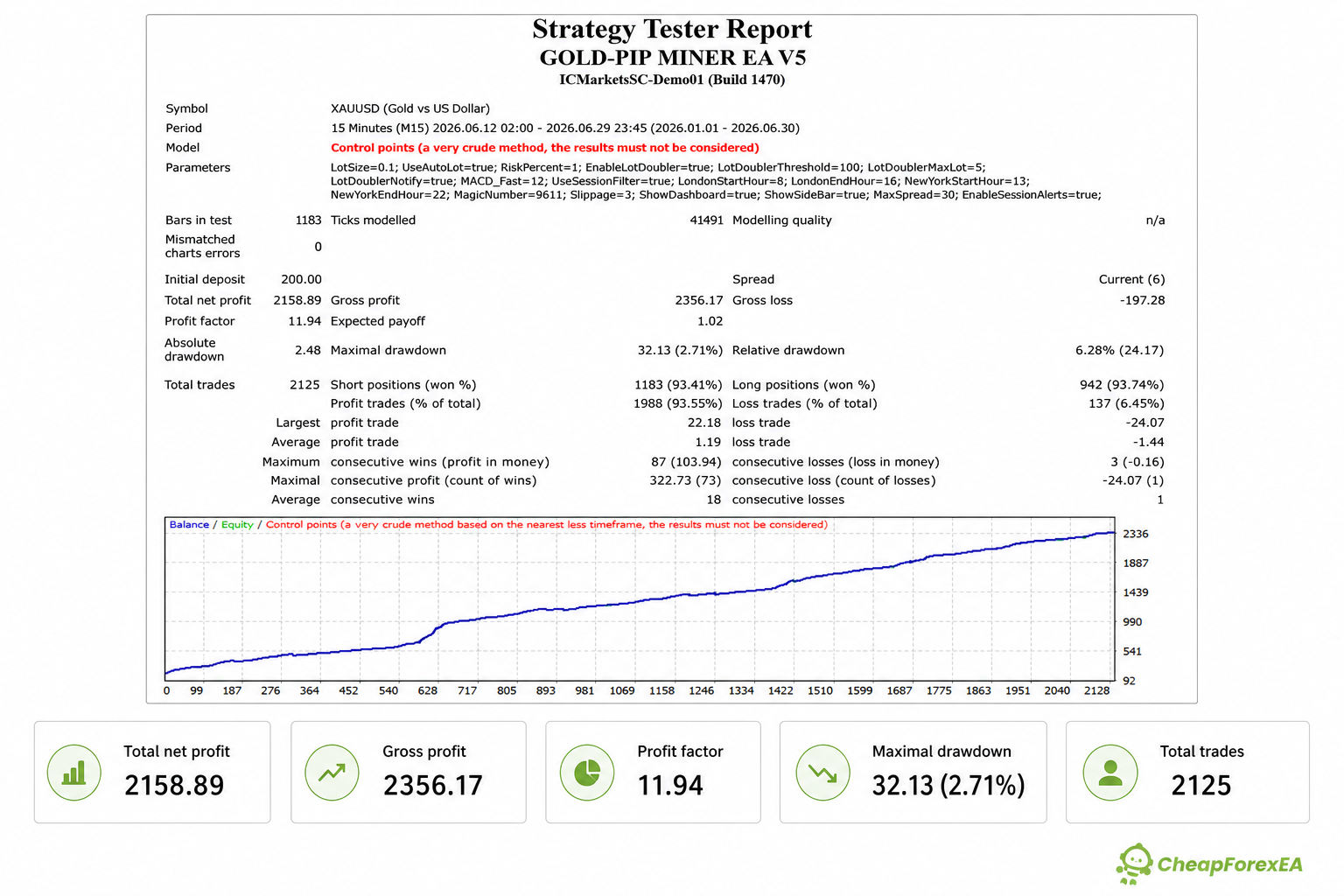Screen dimensions: 1344x896
Task: Click the rising arrow icon beside Gross profit
Action: tap(332, 773)
